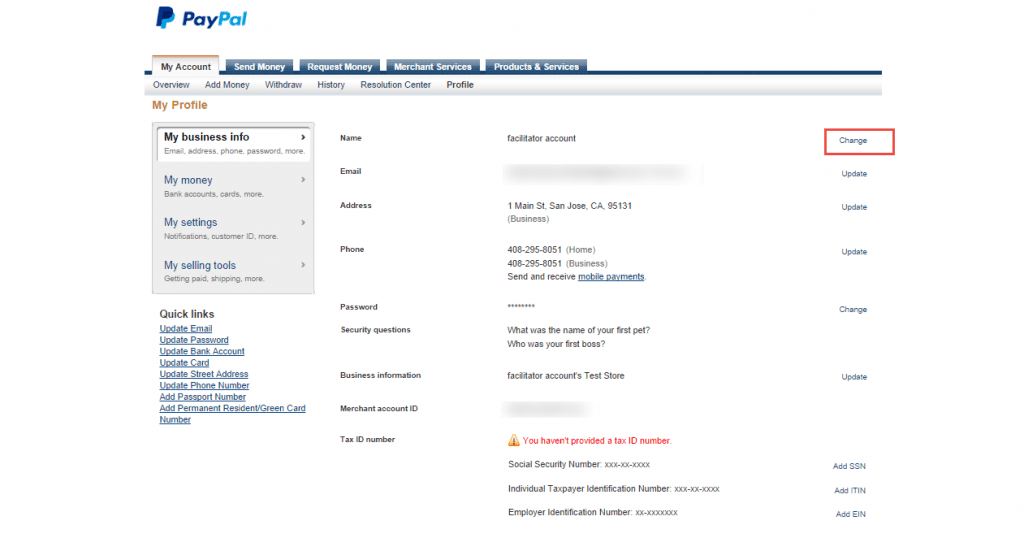The height and width of the screenshot is (551, 1024).
Task: Open Products & Services tab
Action: [536, 67]
